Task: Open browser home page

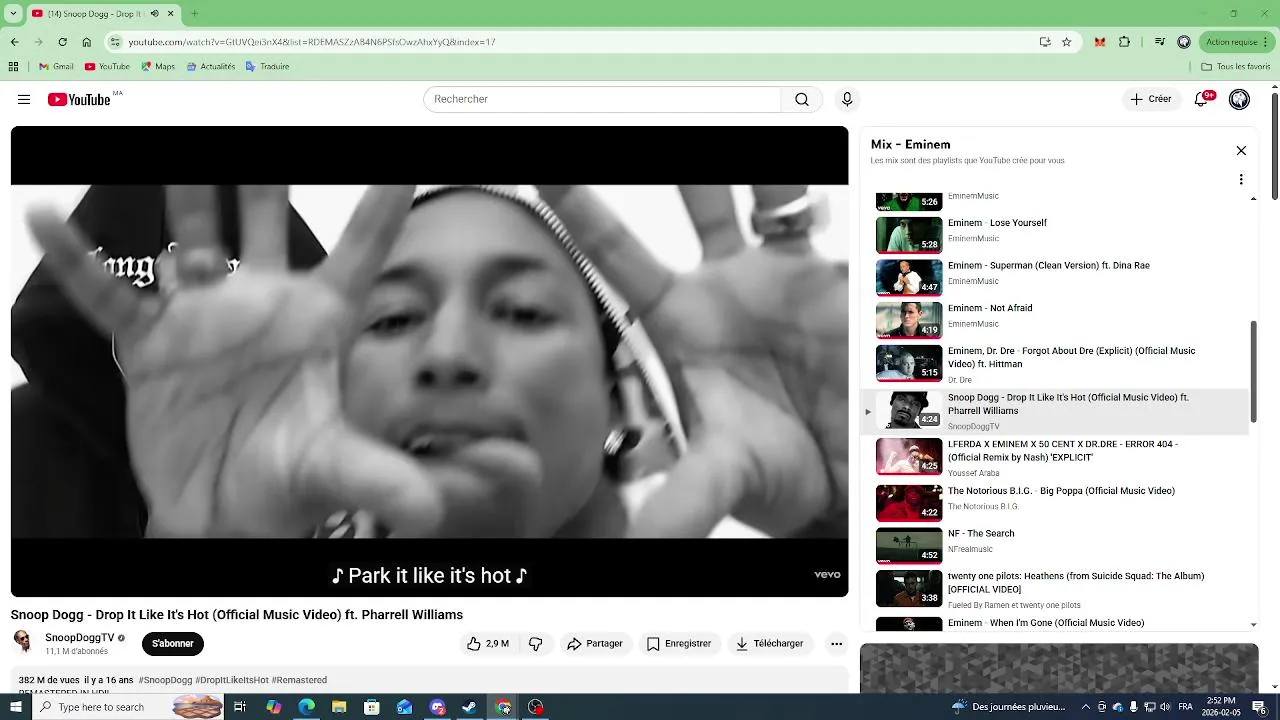Action: pyautogui.click(x=86, y=42)
